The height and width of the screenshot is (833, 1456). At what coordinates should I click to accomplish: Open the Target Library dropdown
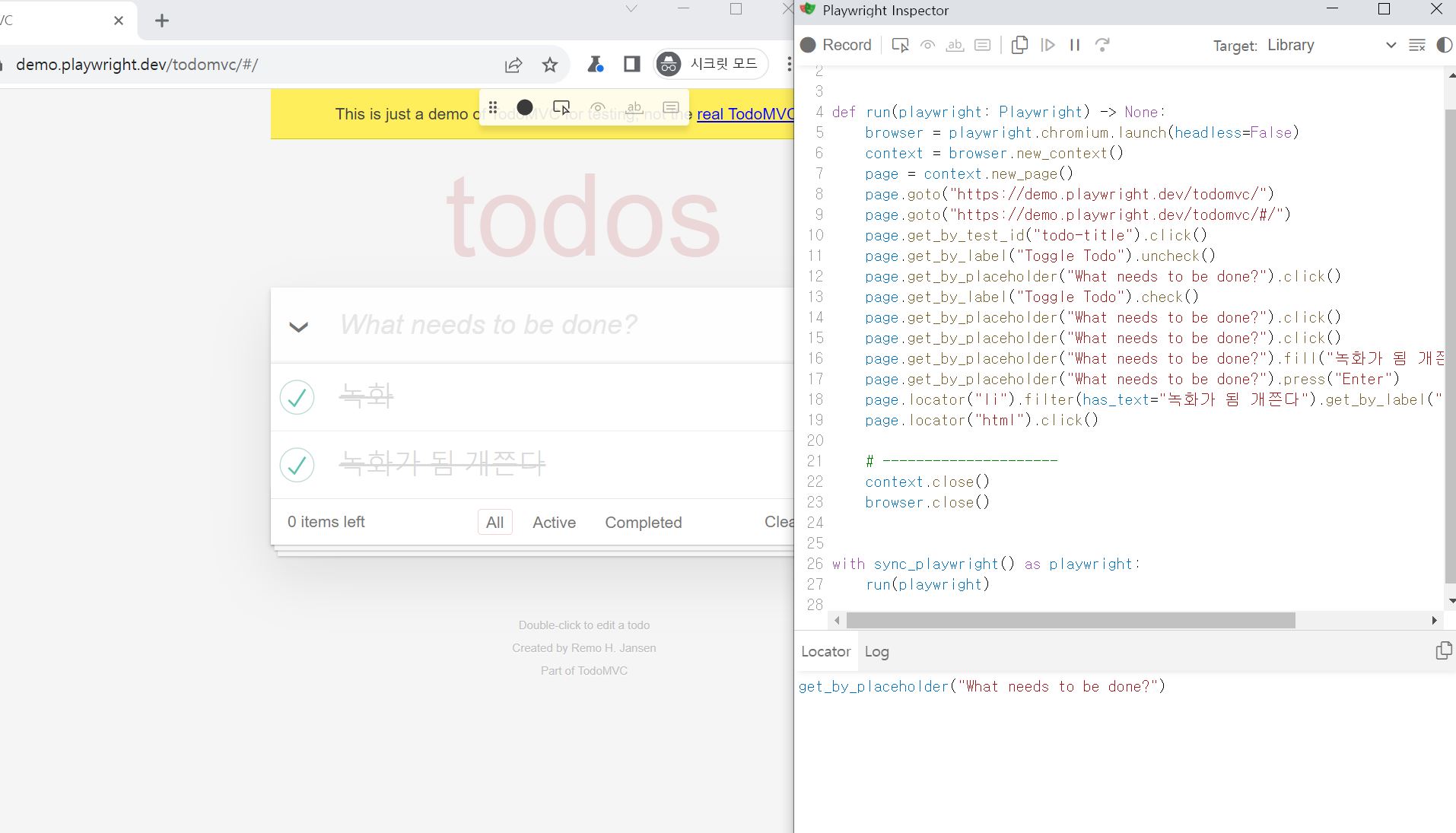pyautogui.click(x=1331, y=45)
